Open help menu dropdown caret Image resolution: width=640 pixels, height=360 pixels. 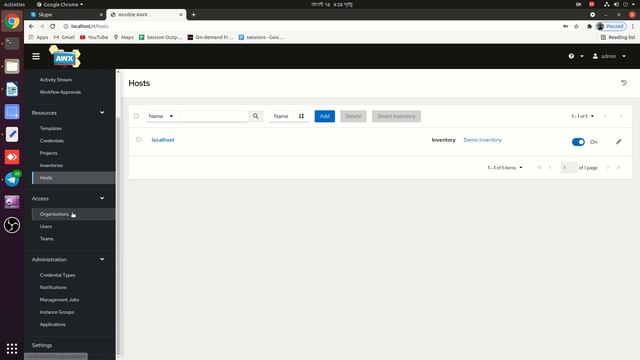pyautogui.click(x=582, y=56)
